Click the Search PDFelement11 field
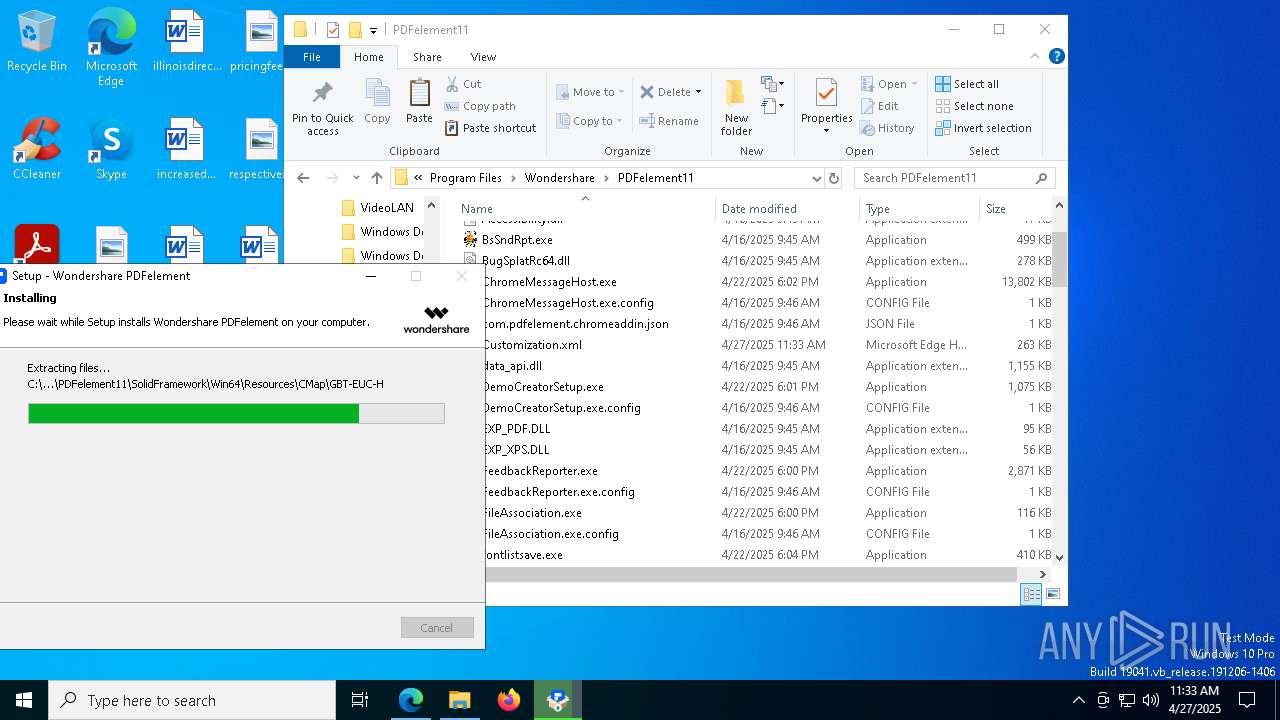 tap(954, 178)
